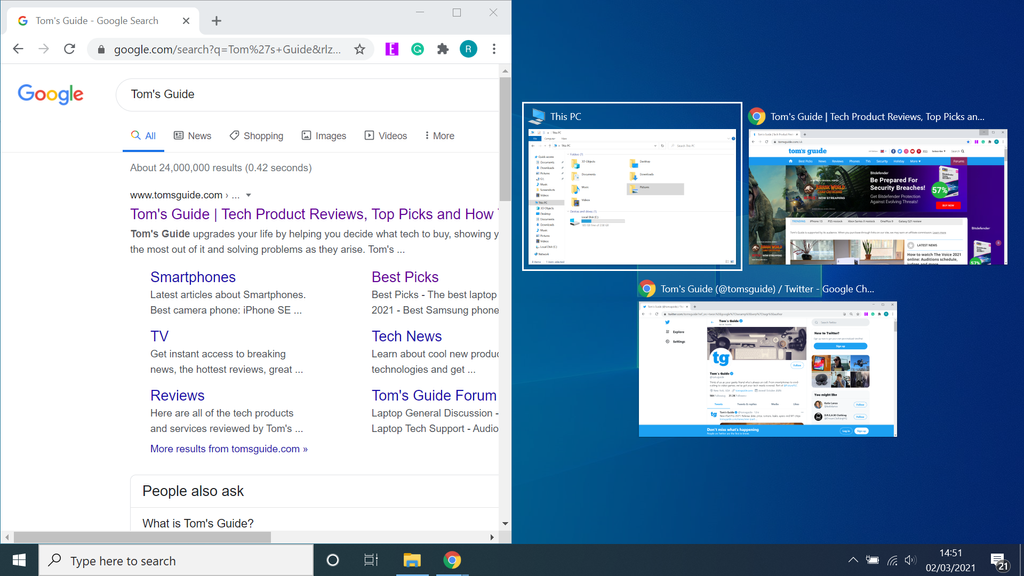Reload the current page
The height and width of the screenshot is (576, 1024).
69,48
